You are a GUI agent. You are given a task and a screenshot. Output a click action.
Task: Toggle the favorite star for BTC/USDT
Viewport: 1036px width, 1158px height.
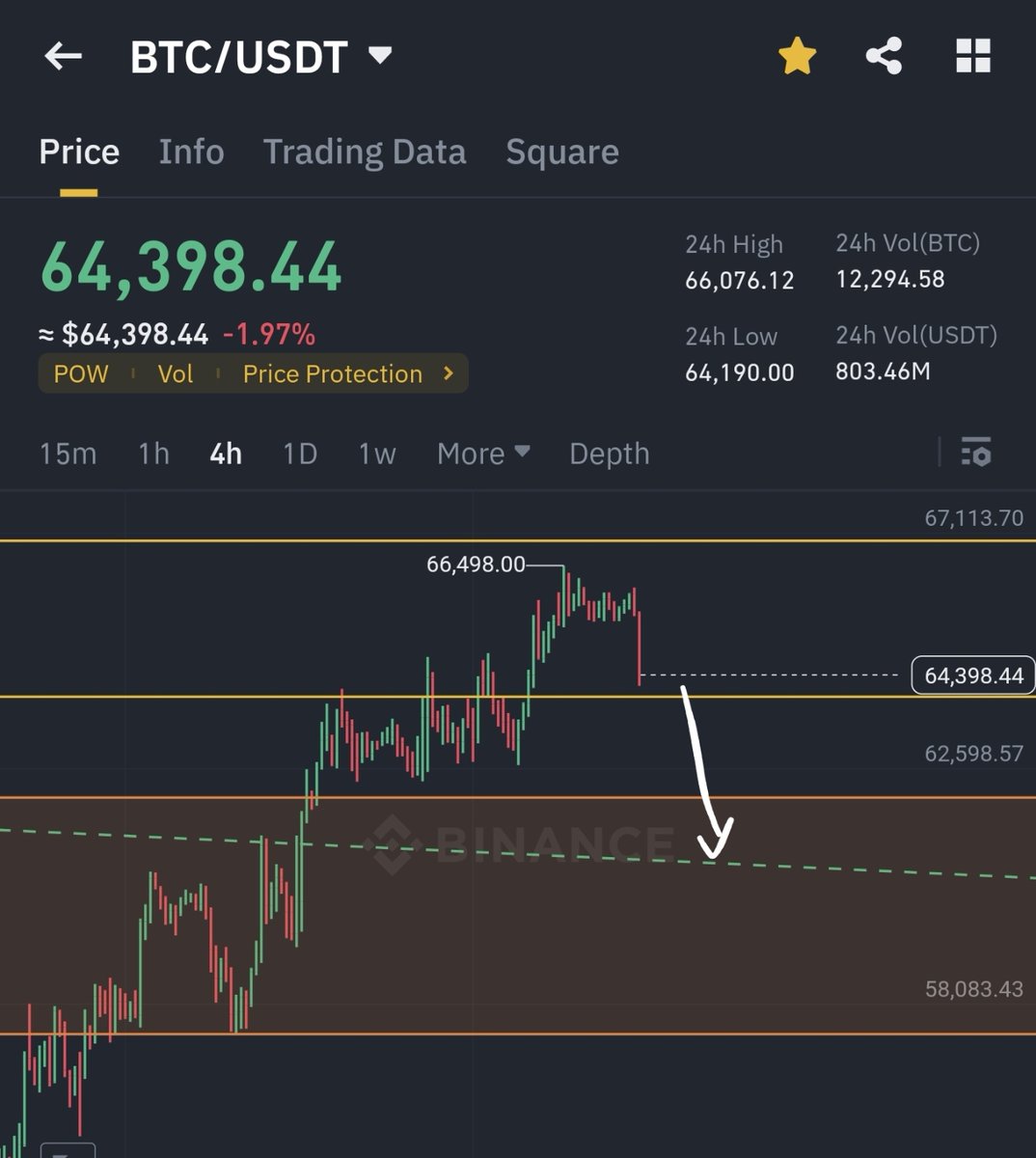pyautogui.click(x=797, y=56)
